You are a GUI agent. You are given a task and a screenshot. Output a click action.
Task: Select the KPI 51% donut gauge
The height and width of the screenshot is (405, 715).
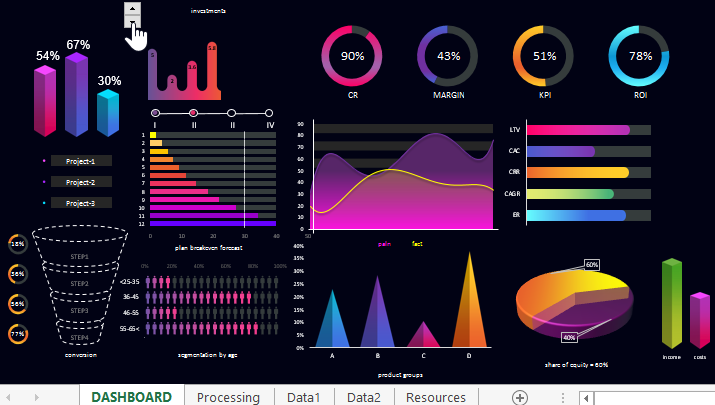click(x=543, y=57)
